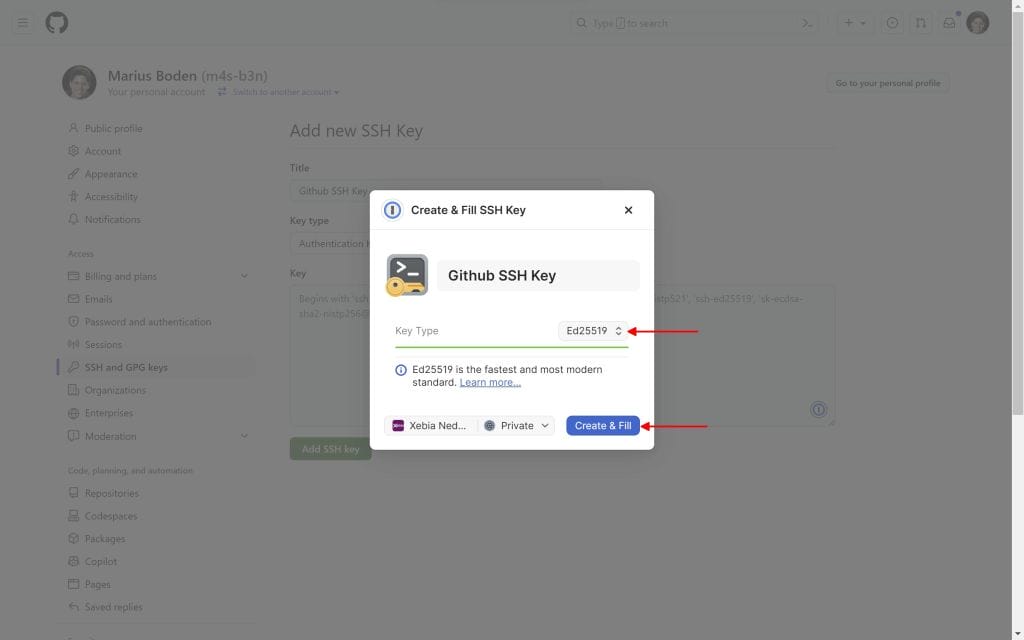Screen dimensions: 1024x640
Task: Edit the Github SSH Key name field
Action: point(538,276)
